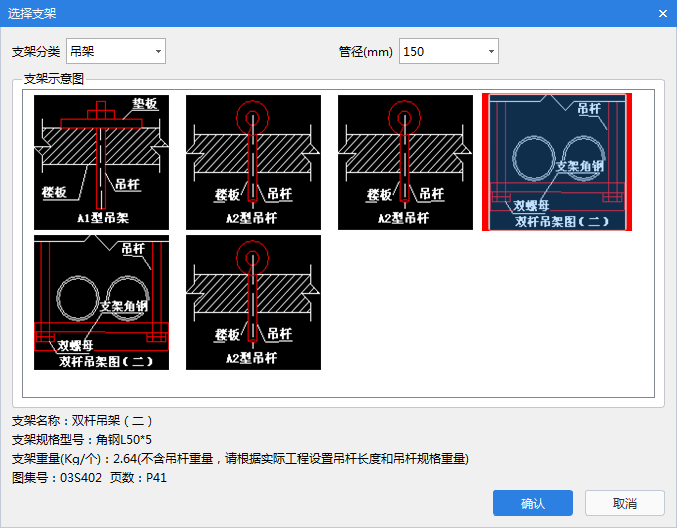Open the 支架分类 dropdown showing 吊架
The height and width of the screenshot is (528, 677).
116,51
